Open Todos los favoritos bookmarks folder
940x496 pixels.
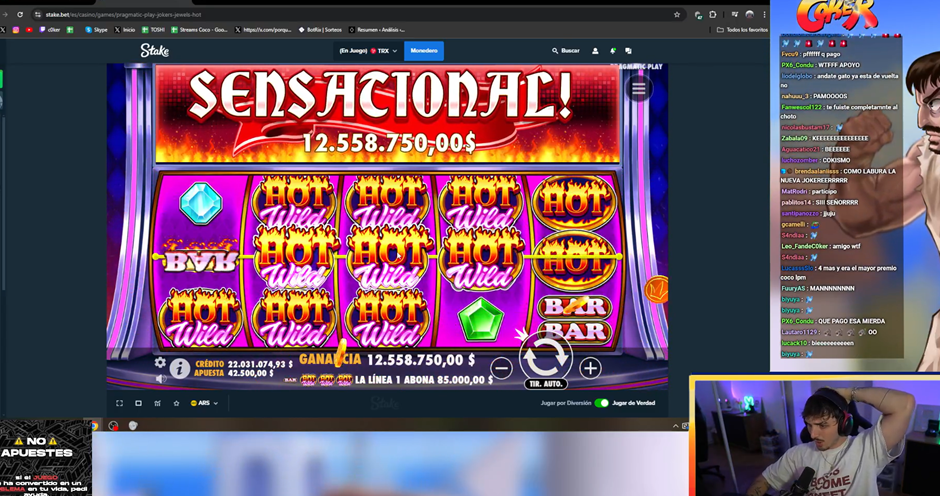[x=742, y=29]
